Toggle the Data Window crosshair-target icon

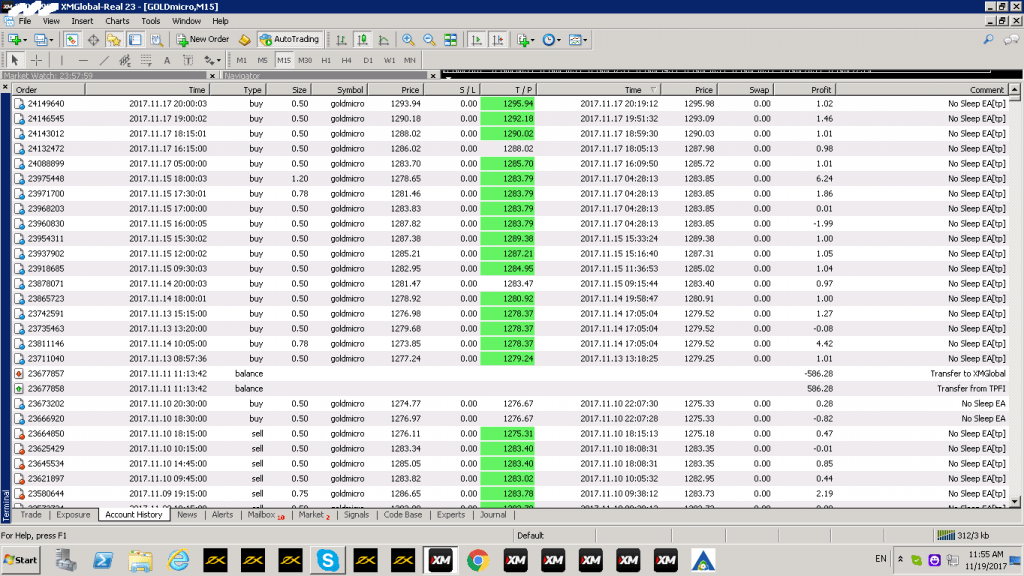pos(93,40)
